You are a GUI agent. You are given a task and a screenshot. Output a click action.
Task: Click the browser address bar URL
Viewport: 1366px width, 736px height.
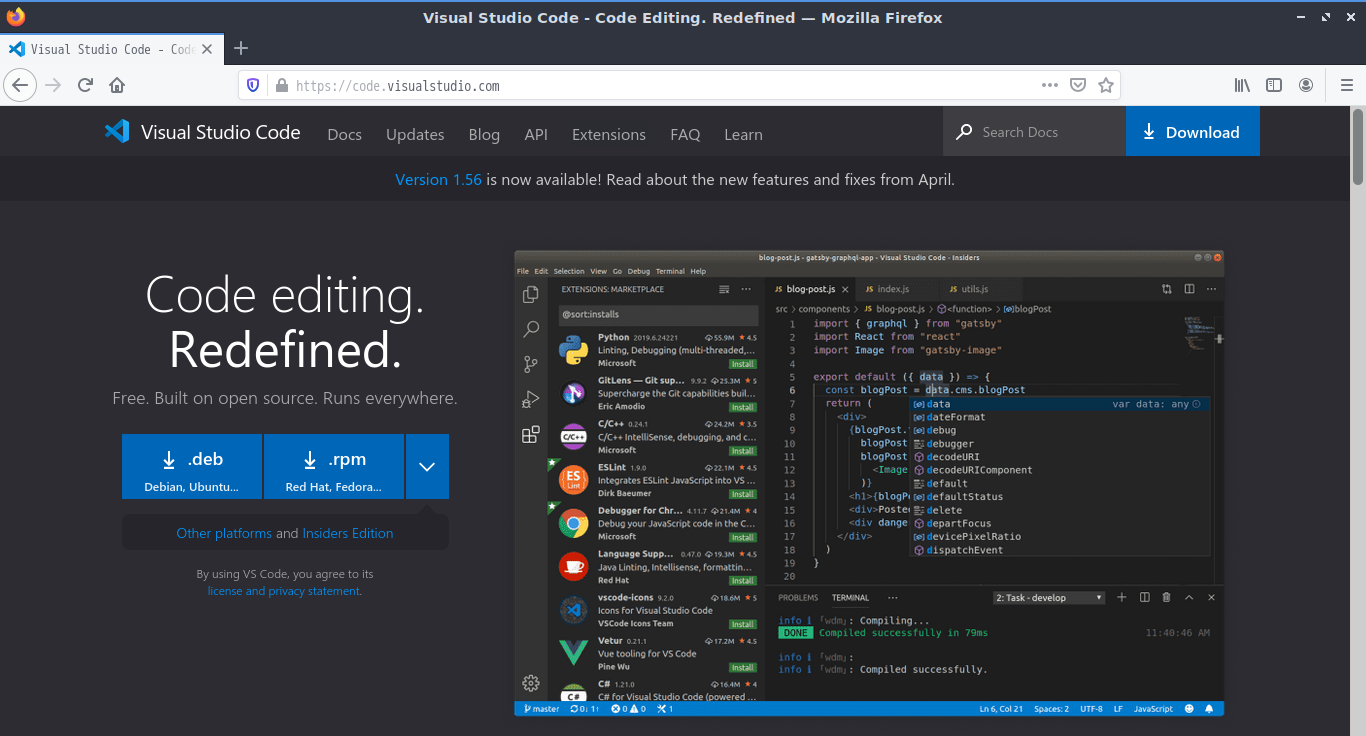[398, 86]
